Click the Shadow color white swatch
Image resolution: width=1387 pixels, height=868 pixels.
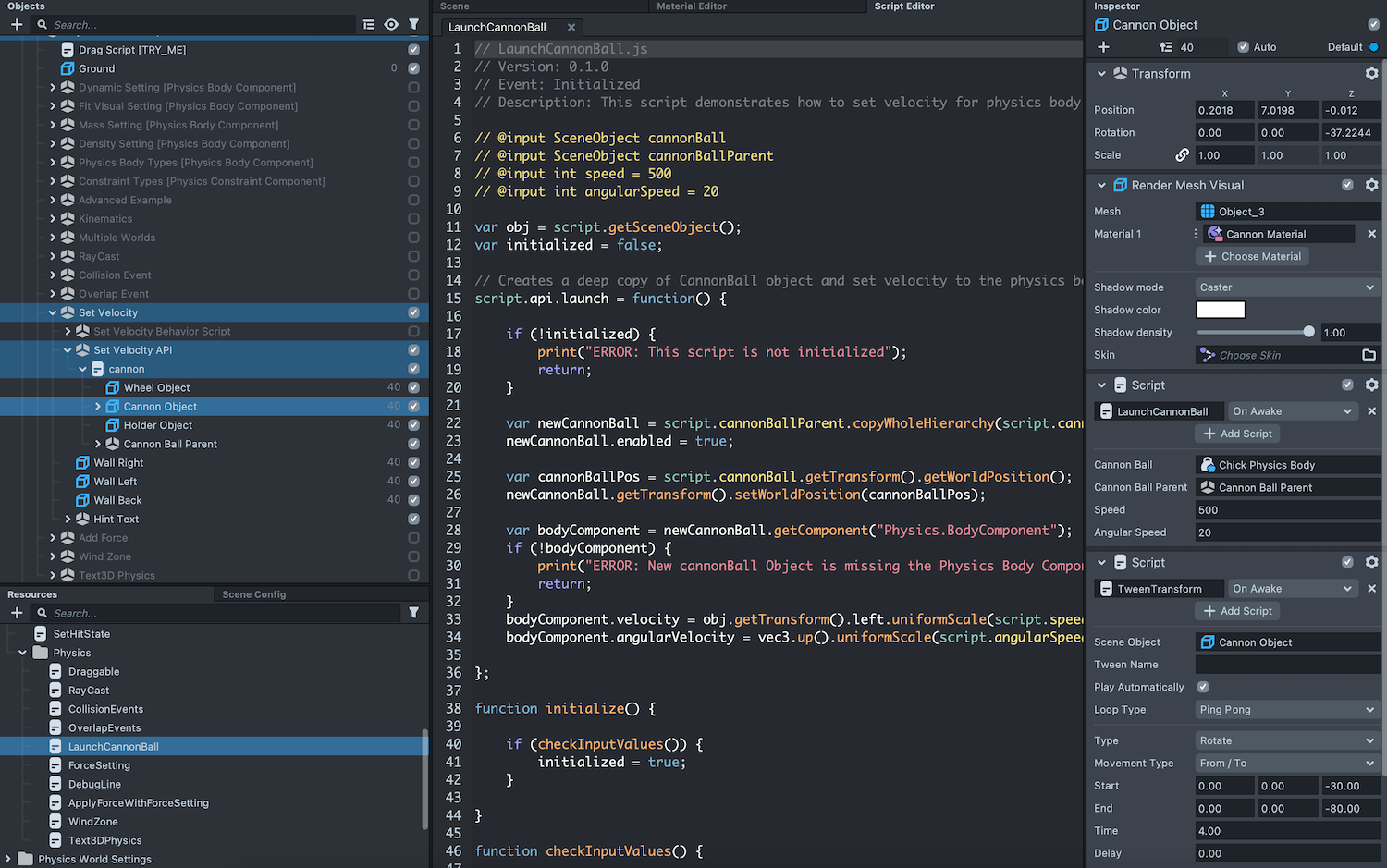(1221, 310)
